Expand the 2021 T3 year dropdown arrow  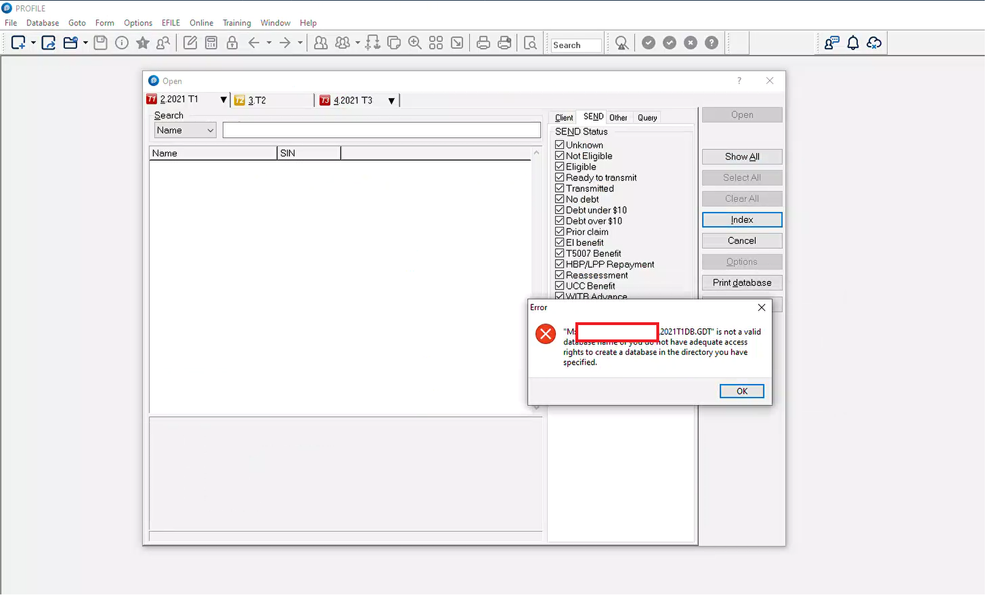coord(391,100)
